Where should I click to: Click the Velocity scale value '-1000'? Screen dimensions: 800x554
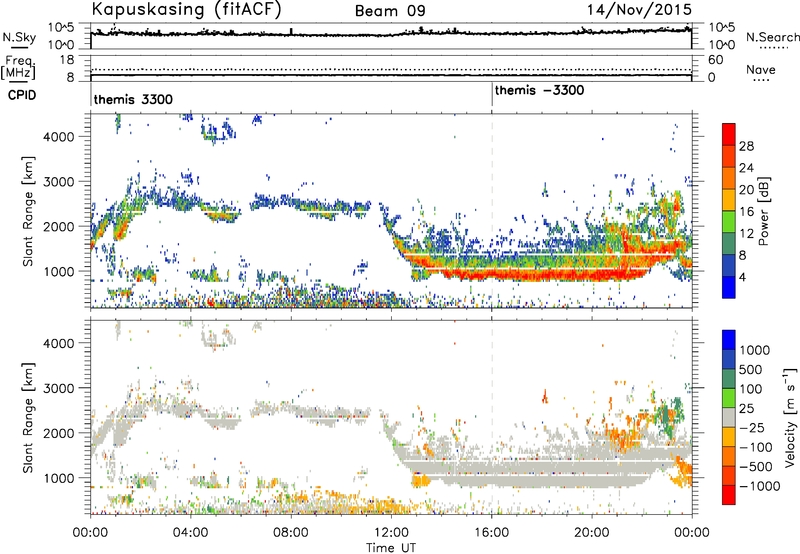pyautogui.click(x=760, y=486)
